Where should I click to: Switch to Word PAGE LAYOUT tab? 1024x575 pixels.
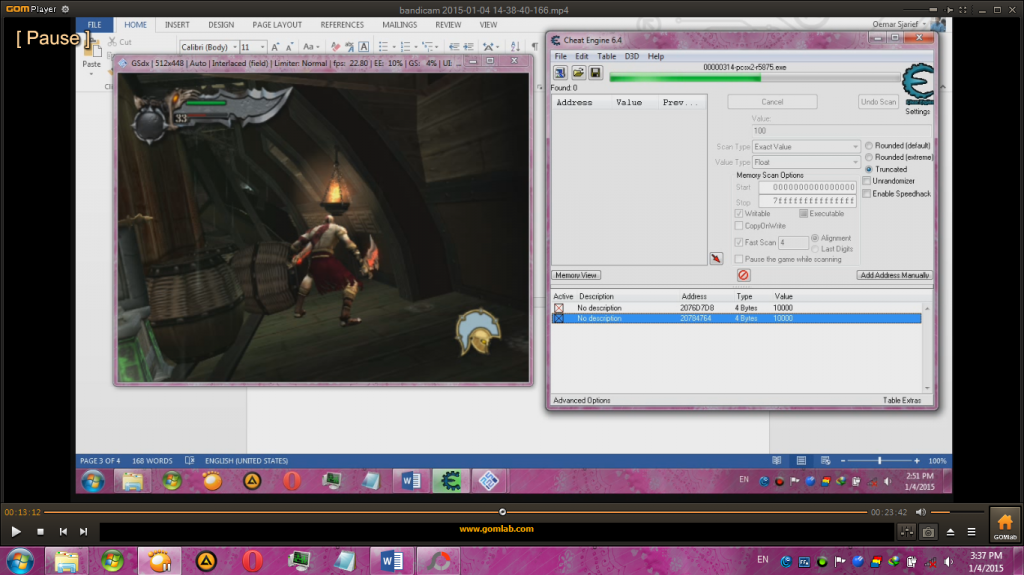(x=277, y=25)
